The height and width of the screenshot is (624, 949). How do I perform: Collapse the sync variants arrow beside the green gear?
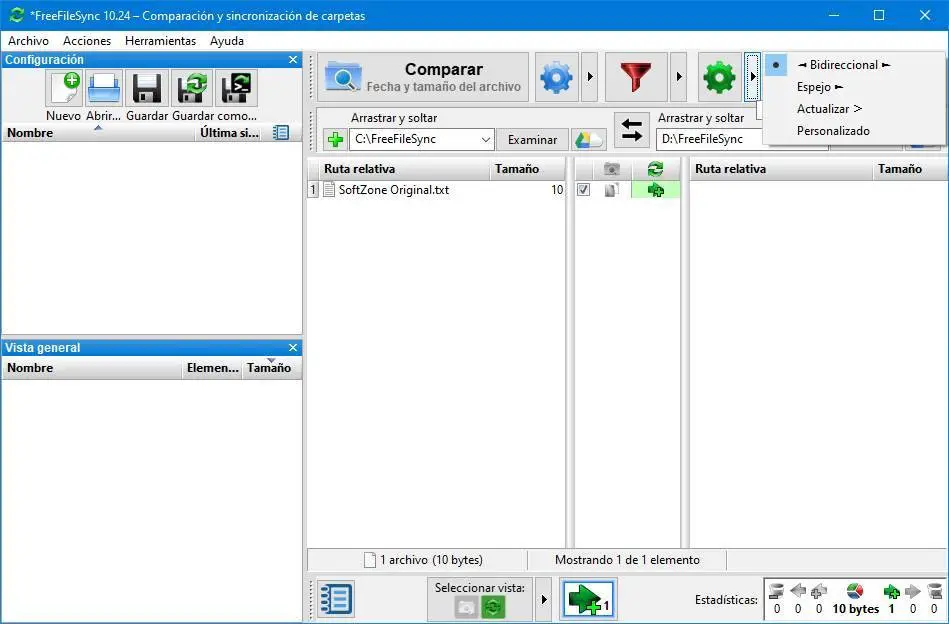coord(752,77)
